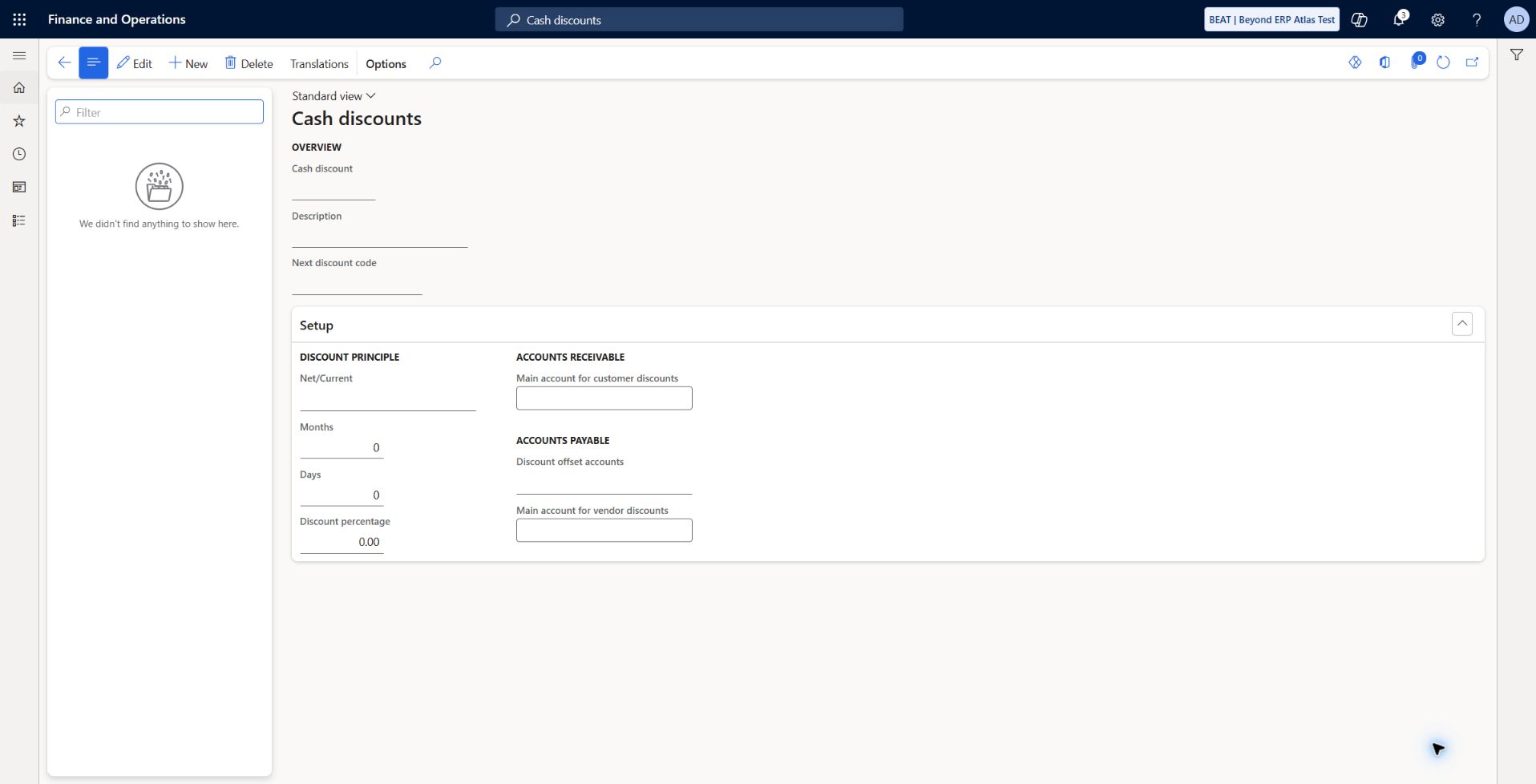Open the Power Apps diamond icon
Screen dimensions: 1536x784
1355,63
